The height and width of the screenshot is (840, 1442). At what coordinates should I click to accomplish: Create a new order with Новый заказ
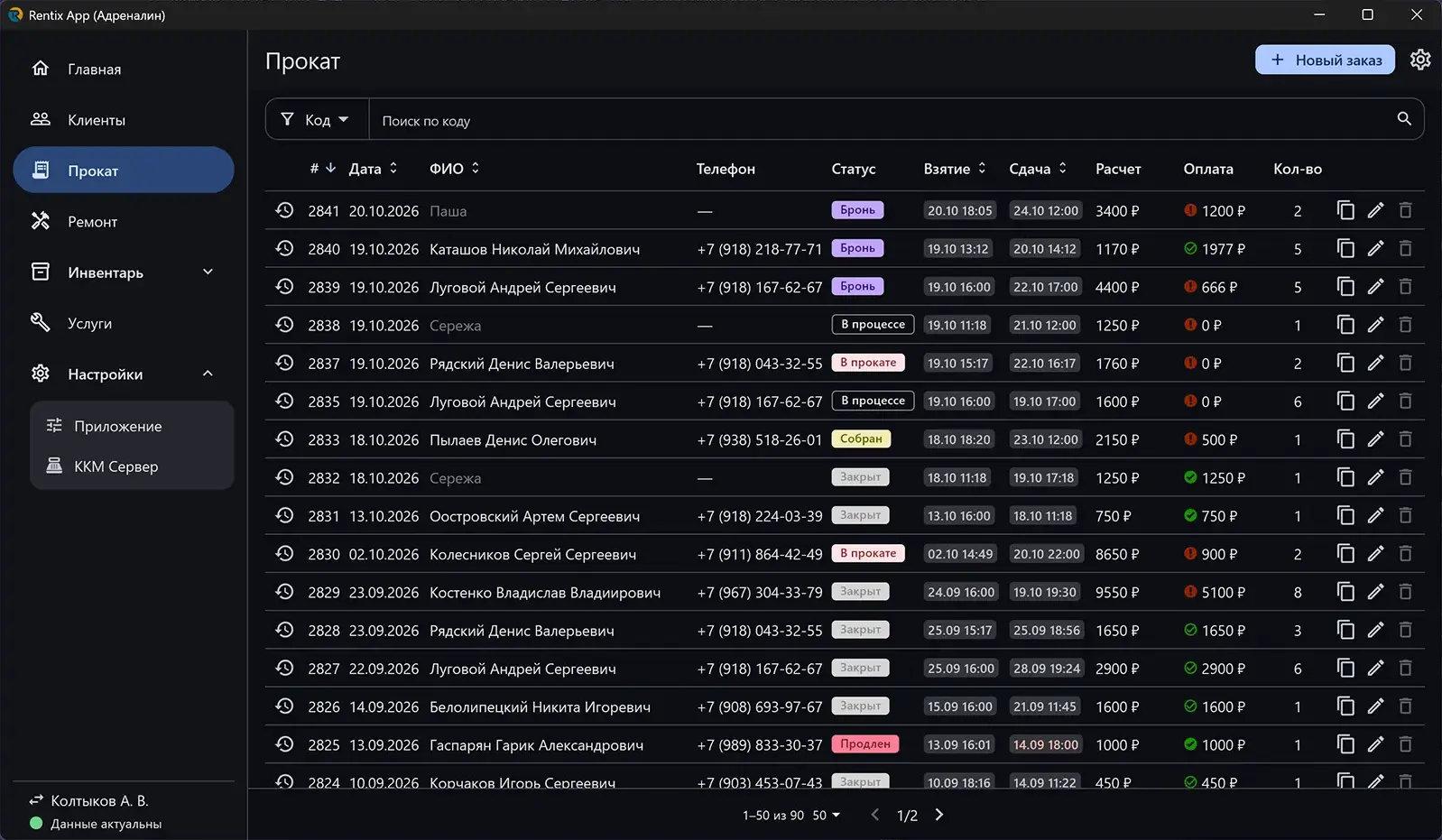click(1325, 60)
